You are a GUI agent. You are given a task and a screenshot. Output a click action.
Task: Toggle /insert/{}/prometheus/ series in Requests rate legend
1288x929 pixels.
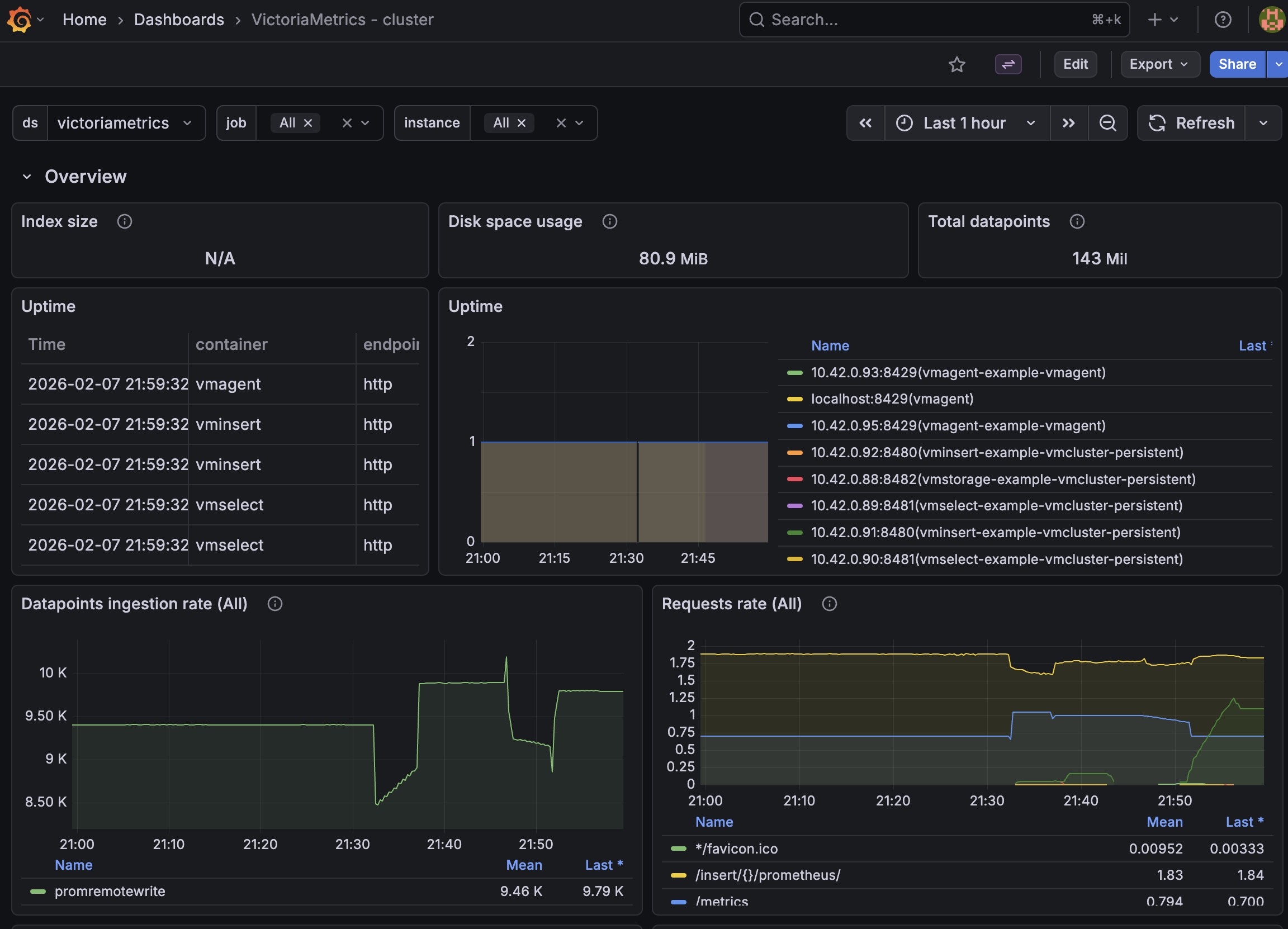click(767, 875)
